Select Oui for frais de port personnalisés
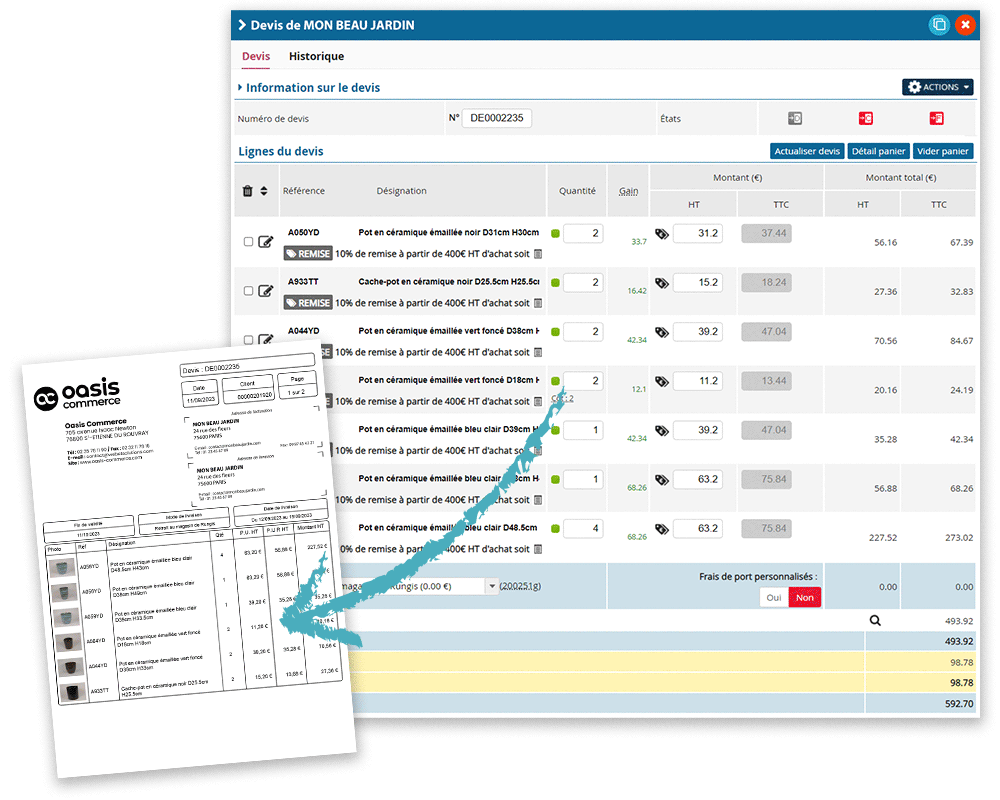 tap(774, 598)
